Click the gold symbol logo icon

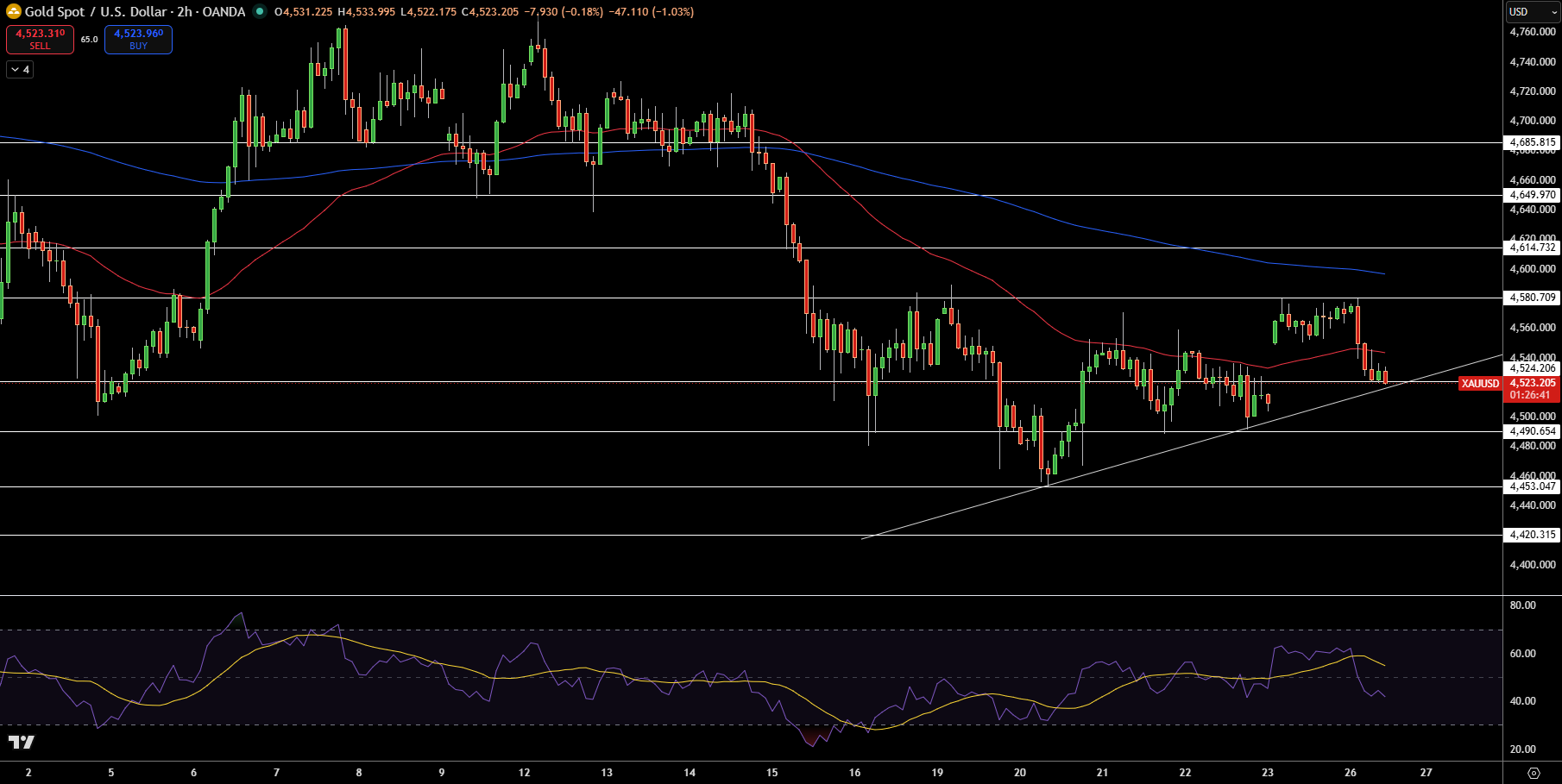(14, 12)
